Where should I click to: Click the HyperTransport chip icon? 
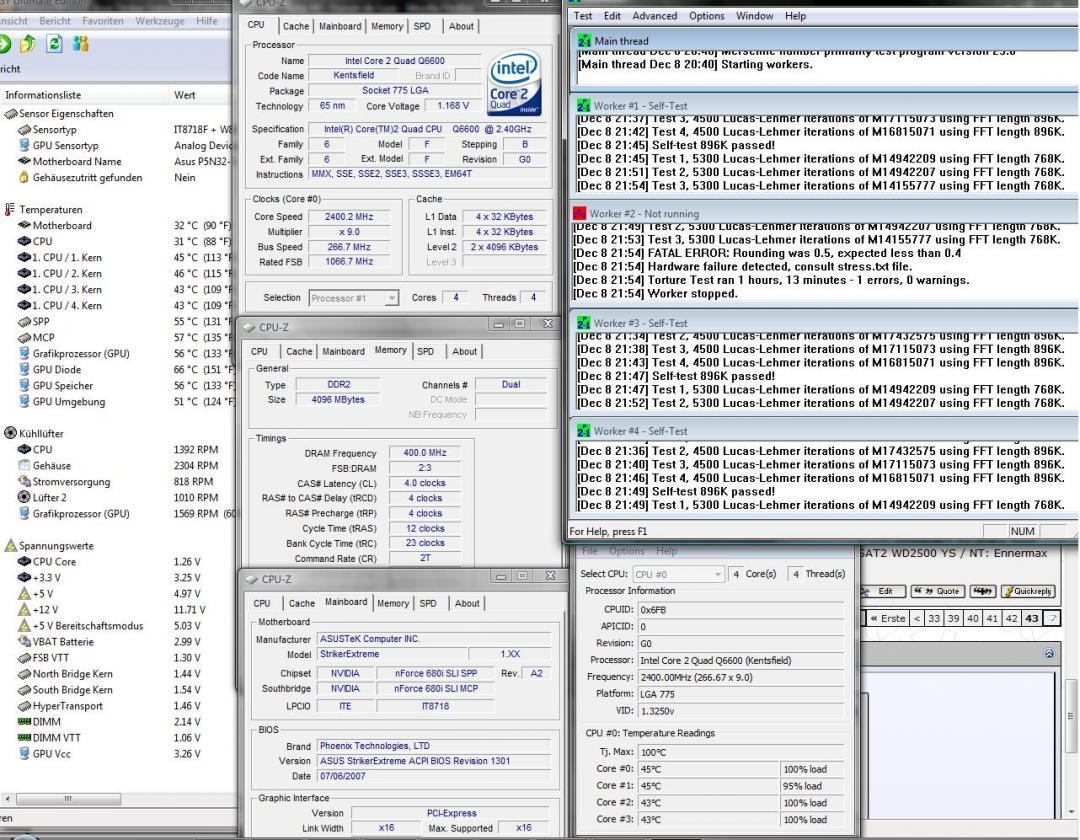(x=24, y=706)
